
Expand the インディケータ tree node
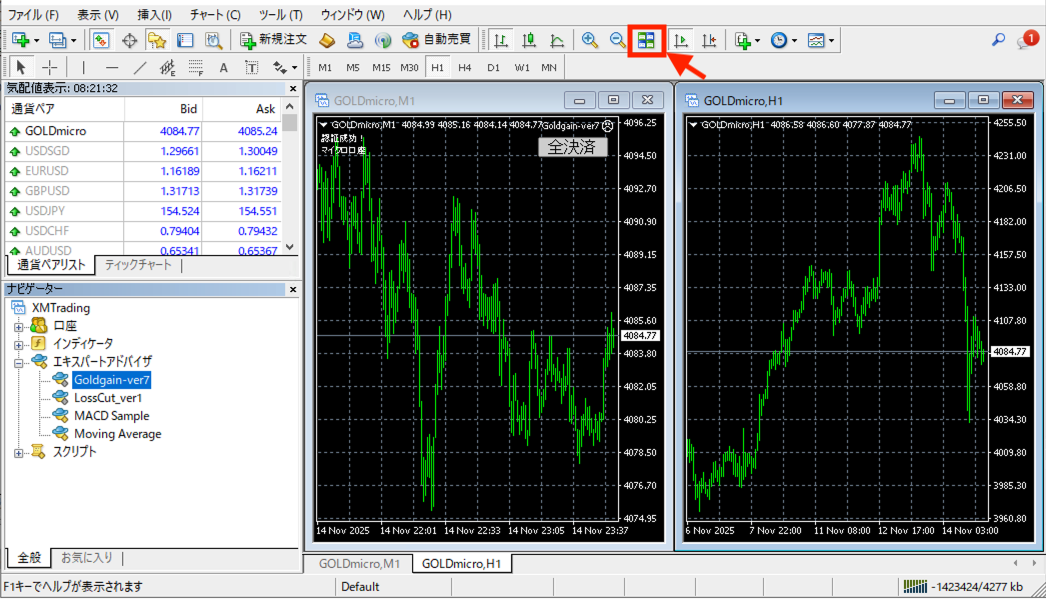(19, 343)
